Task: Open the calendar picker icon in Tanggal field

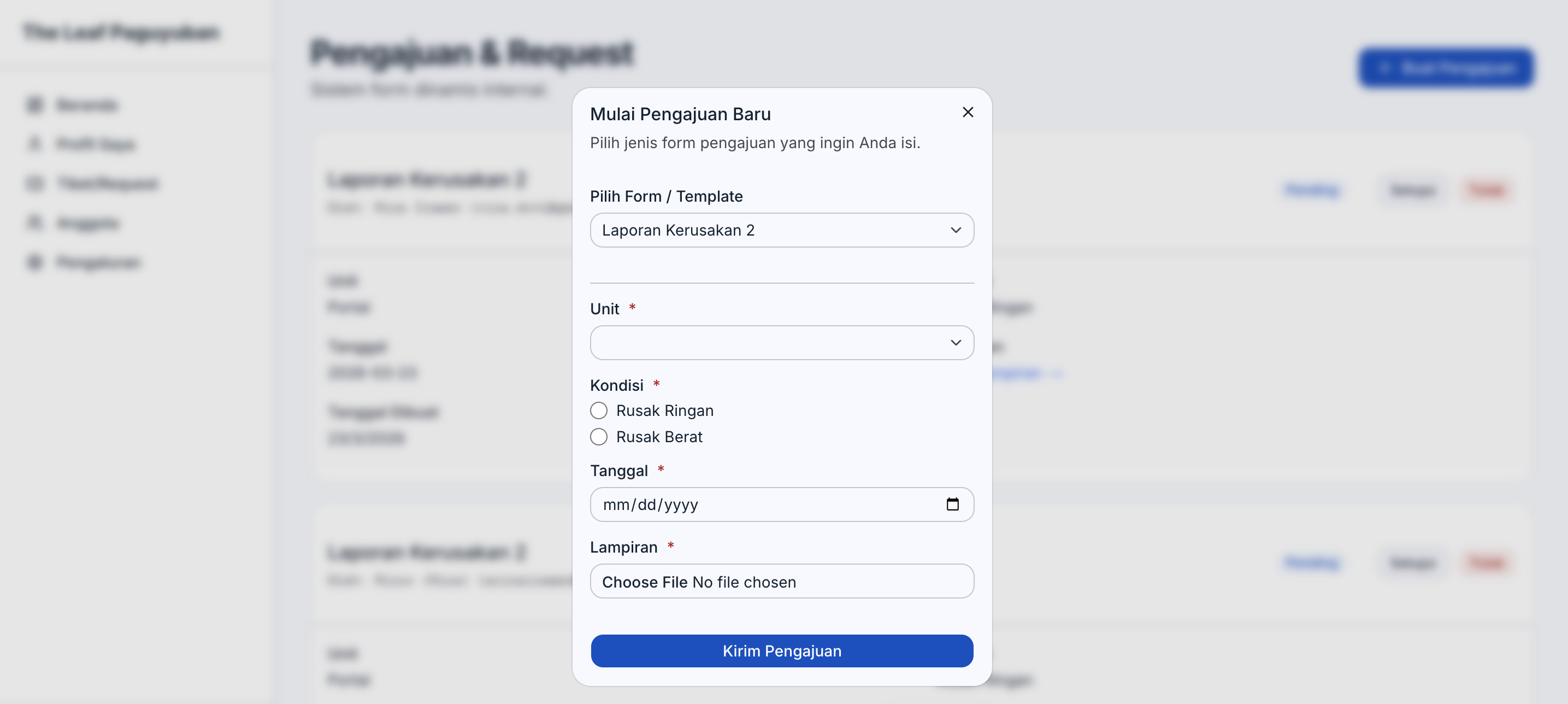Action: [x=953, y=504]
